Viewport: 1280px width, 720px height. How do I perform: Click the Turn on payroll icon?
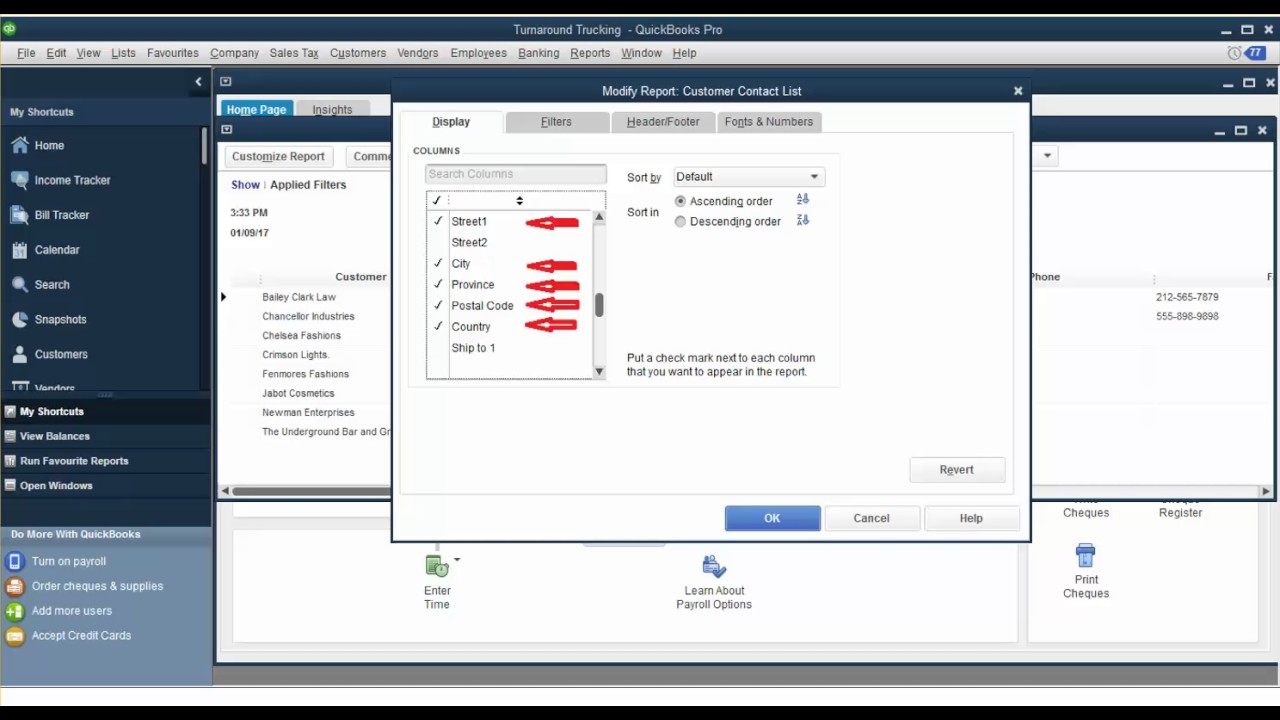coord(15,562)
